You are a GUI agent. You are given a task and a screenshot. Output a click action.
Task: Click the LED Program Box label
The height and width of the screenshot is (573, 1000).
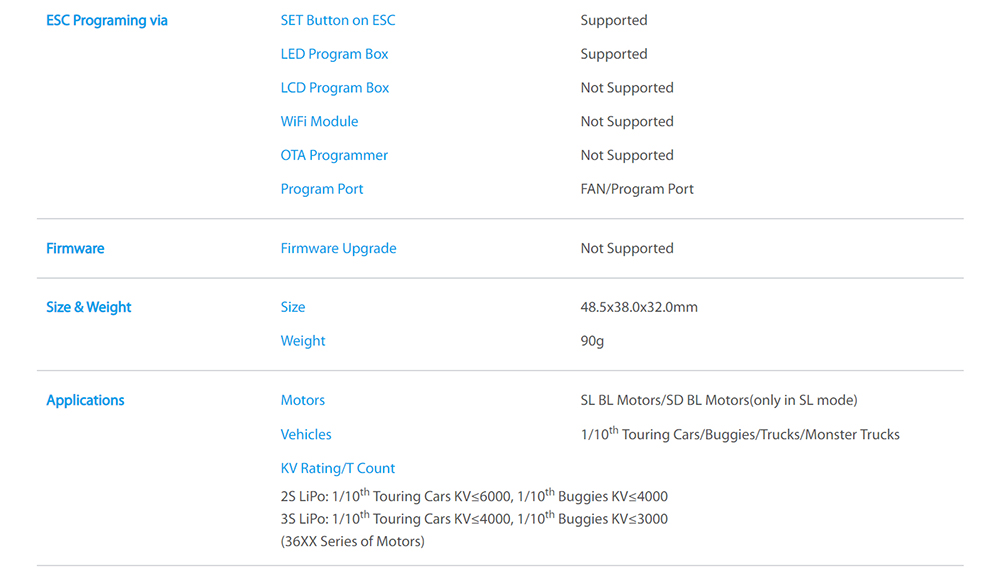point(334,54)
